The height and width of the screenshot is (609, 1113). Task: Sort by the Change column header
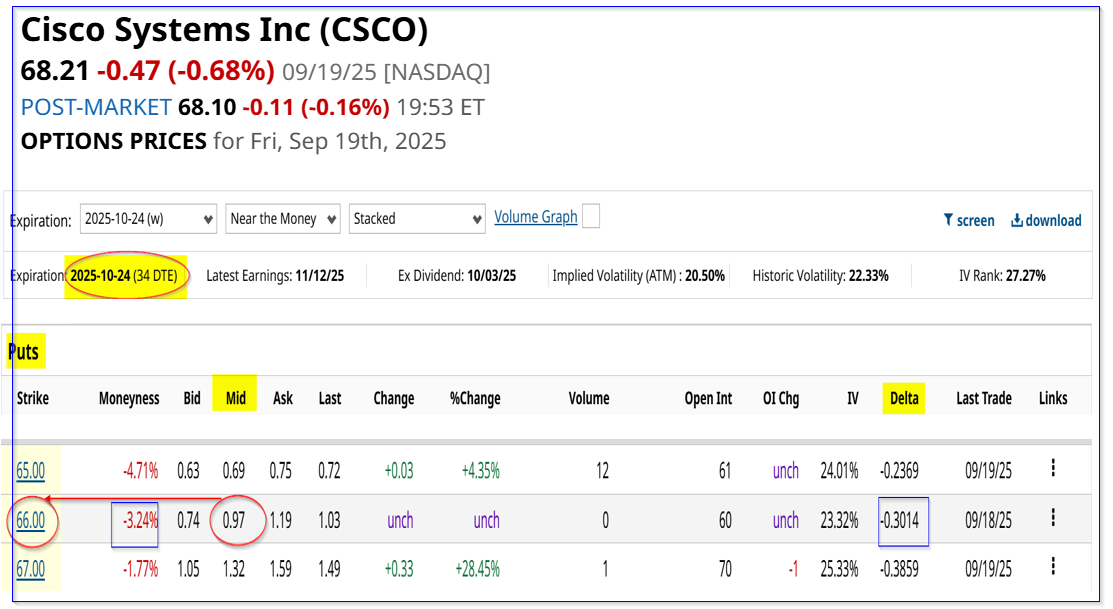[393, 398]
